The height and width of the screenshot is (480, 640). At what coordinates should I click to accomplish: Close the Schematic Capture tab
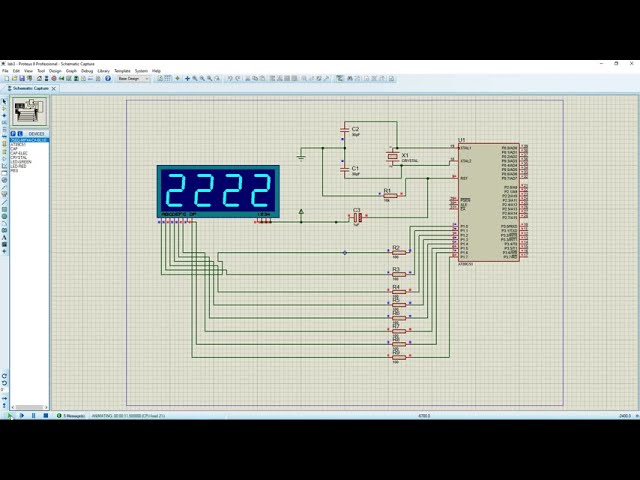click(x=53, y=88)
